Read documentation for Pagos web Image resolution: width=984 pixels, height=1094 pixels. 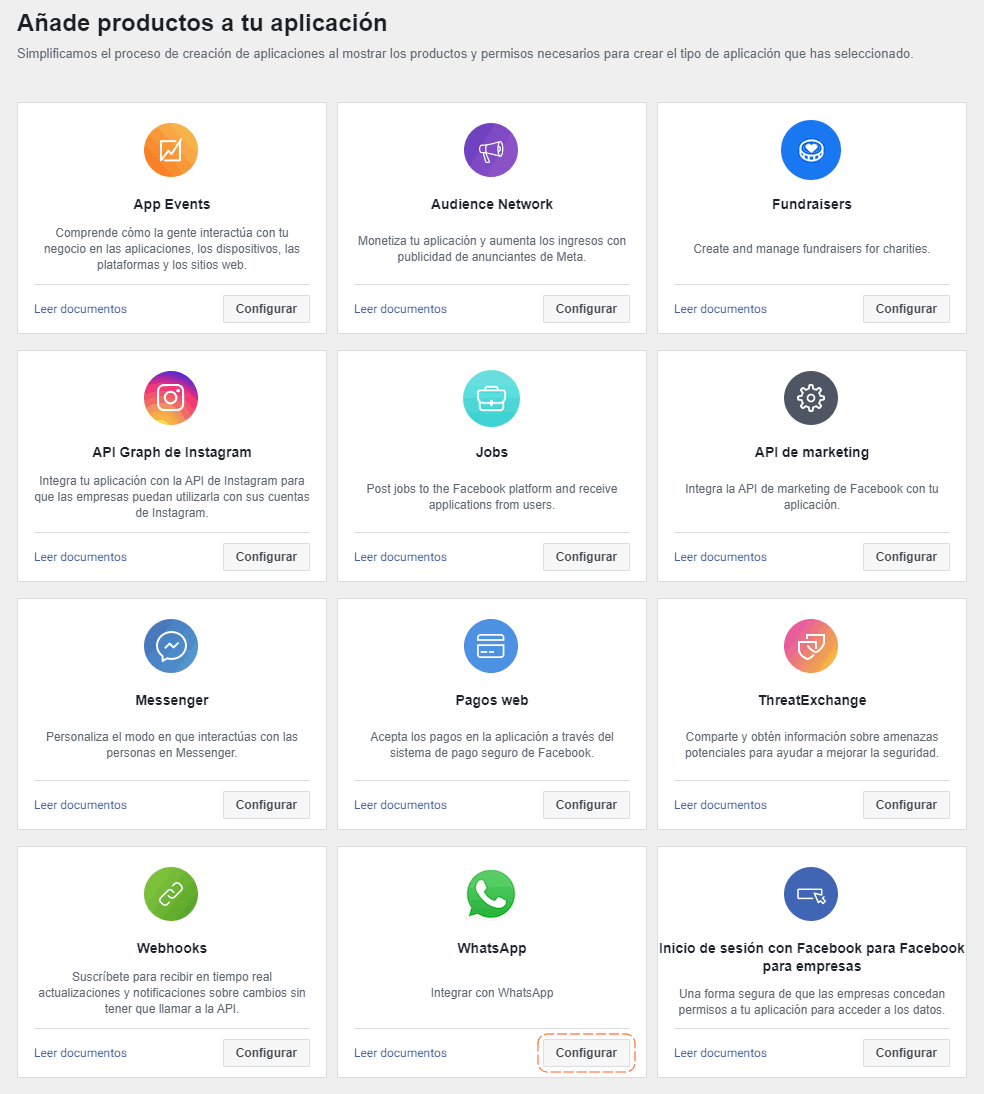coord(400,805)
